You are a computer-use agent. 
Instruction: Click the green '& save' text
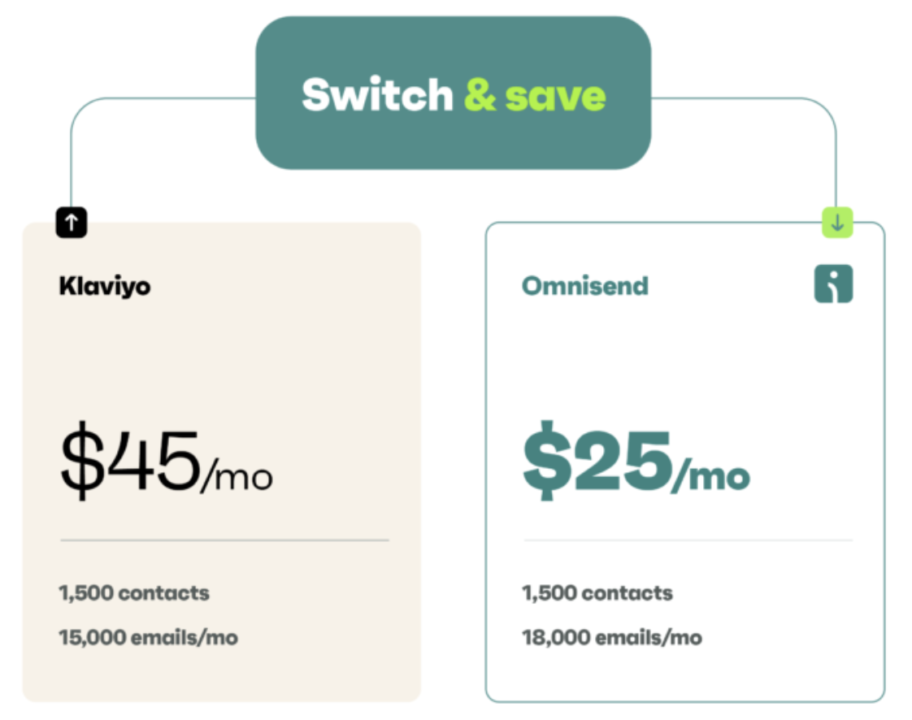click(x=534, y=95)
